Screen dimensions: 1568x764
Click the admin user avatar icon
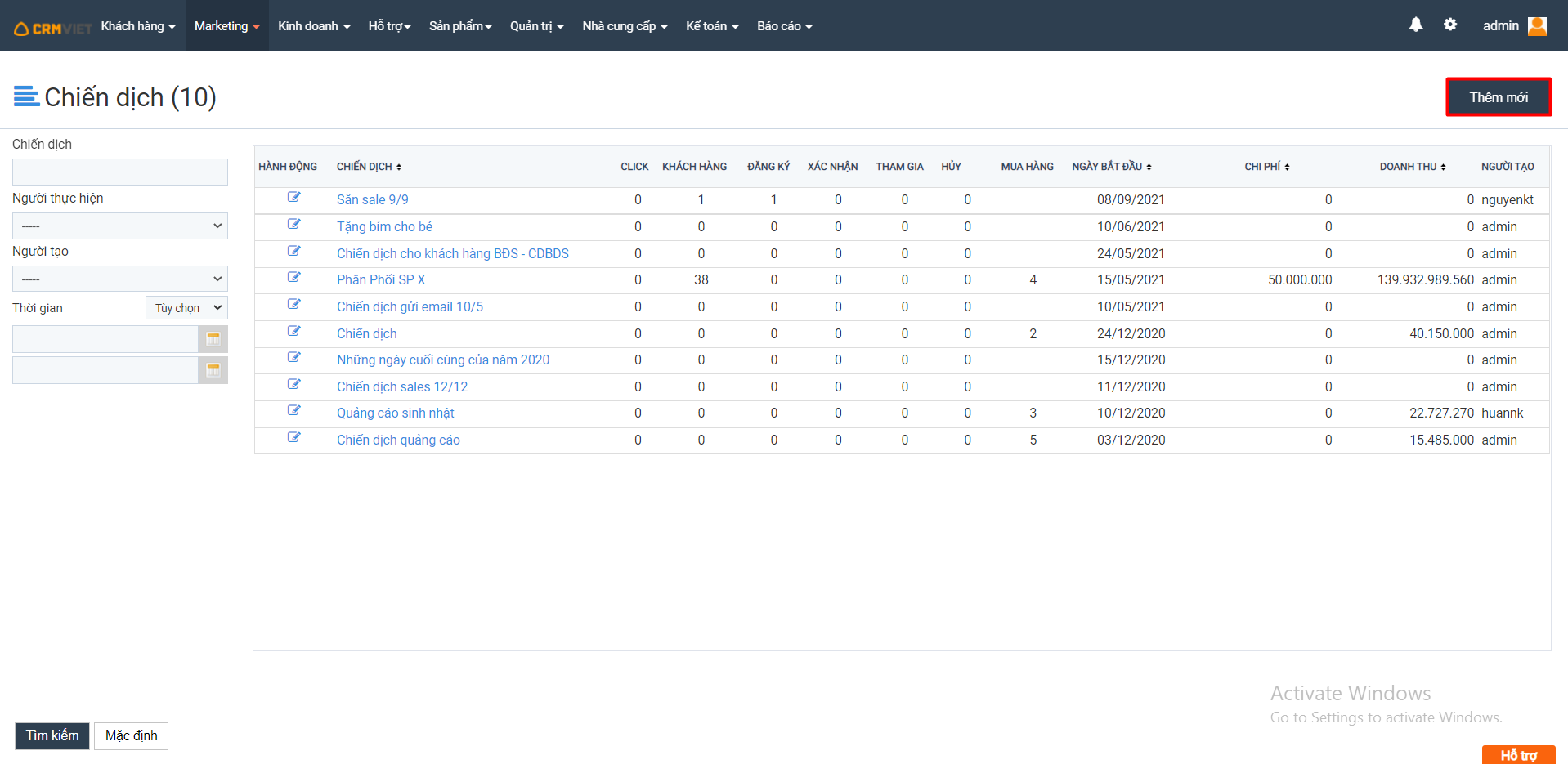coord(1537,26)
